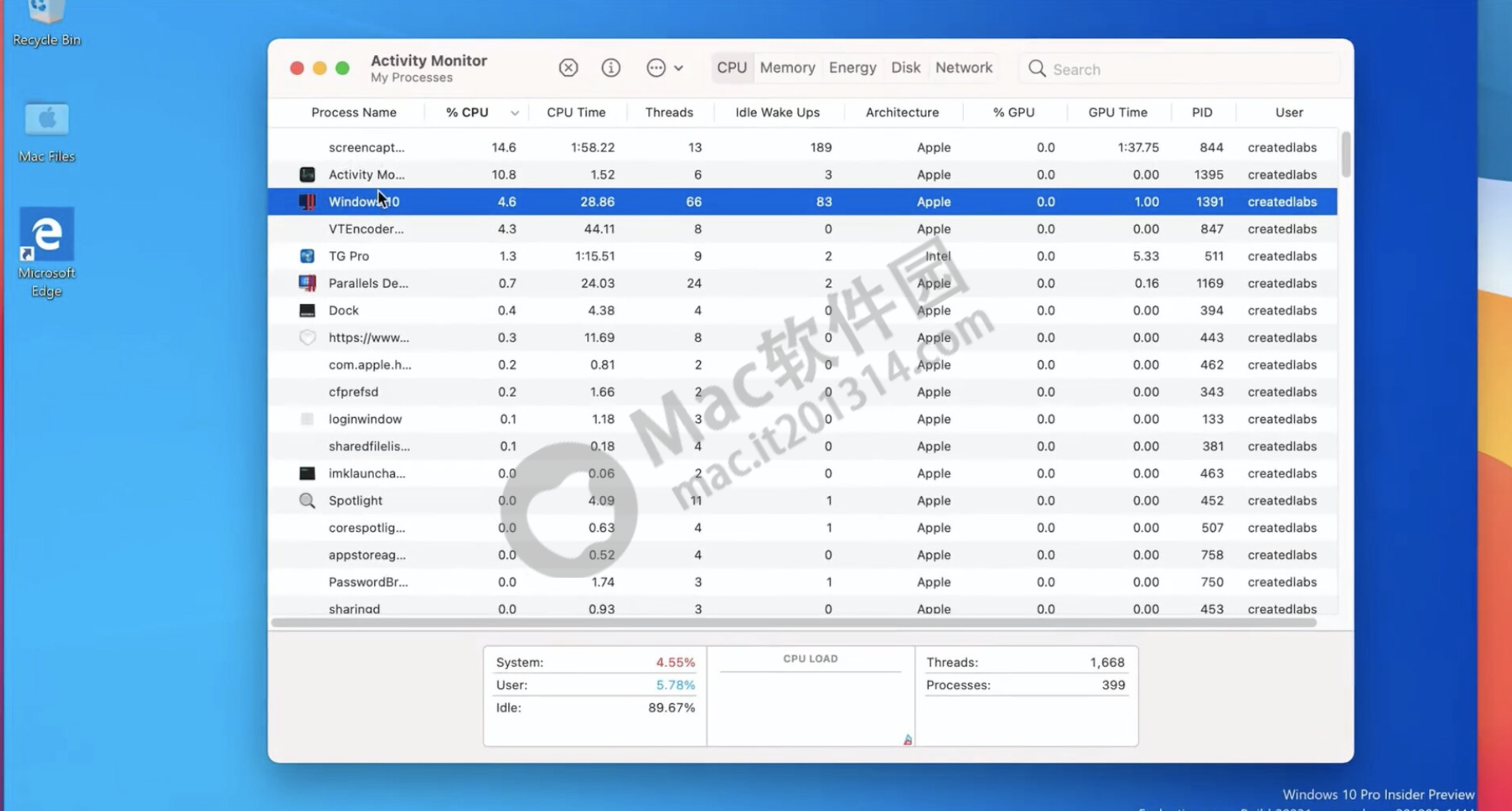Click the imklaunchagent process icon
The width and height of the screenshot is (1512, 811).
tap(307, 474)
